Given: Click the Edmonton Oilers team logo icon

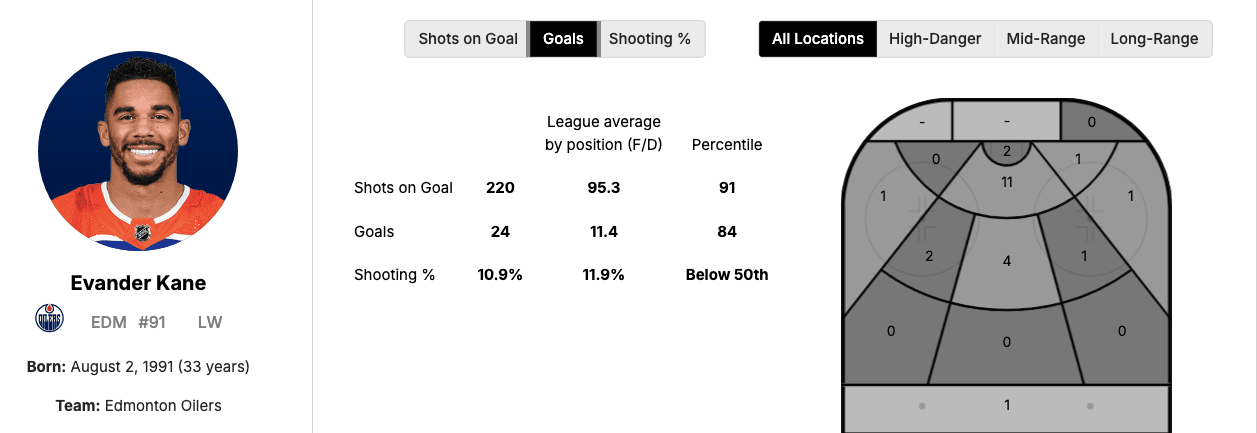Looking at the screenshot, I should point(49,319).
